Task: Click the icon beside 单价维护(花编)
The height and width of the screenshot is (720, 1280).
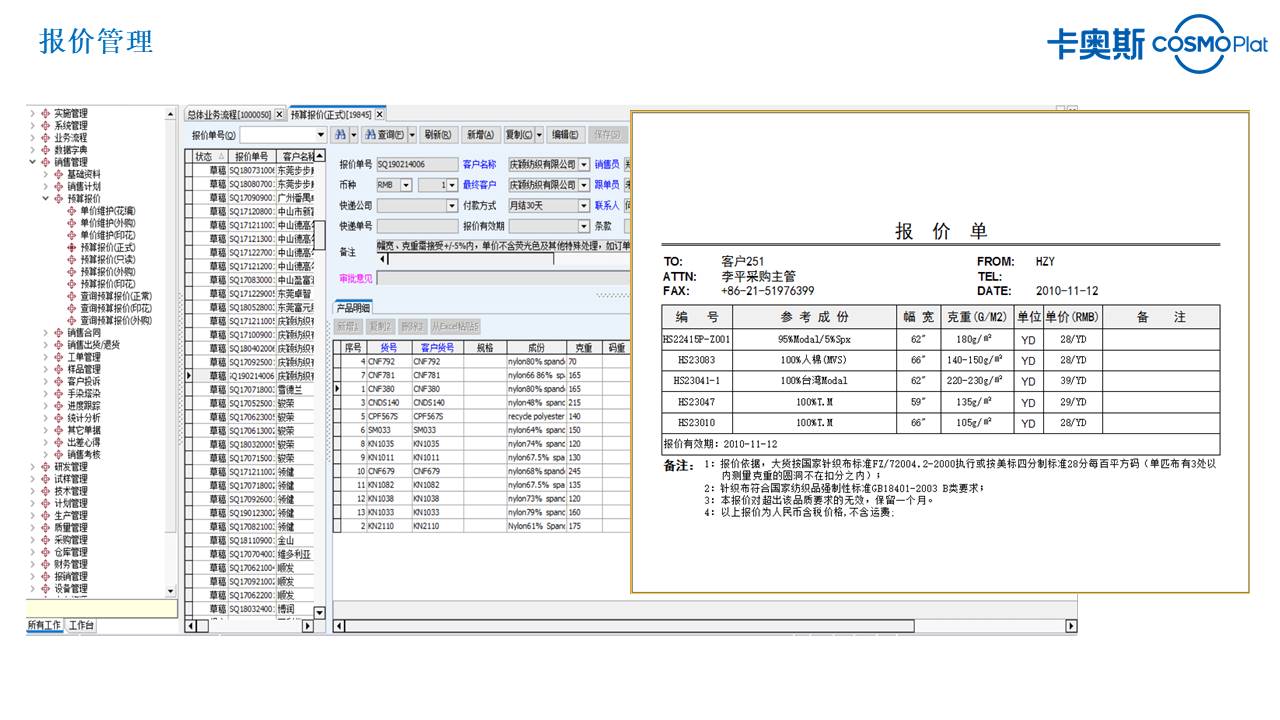Action: click(72, 211)
